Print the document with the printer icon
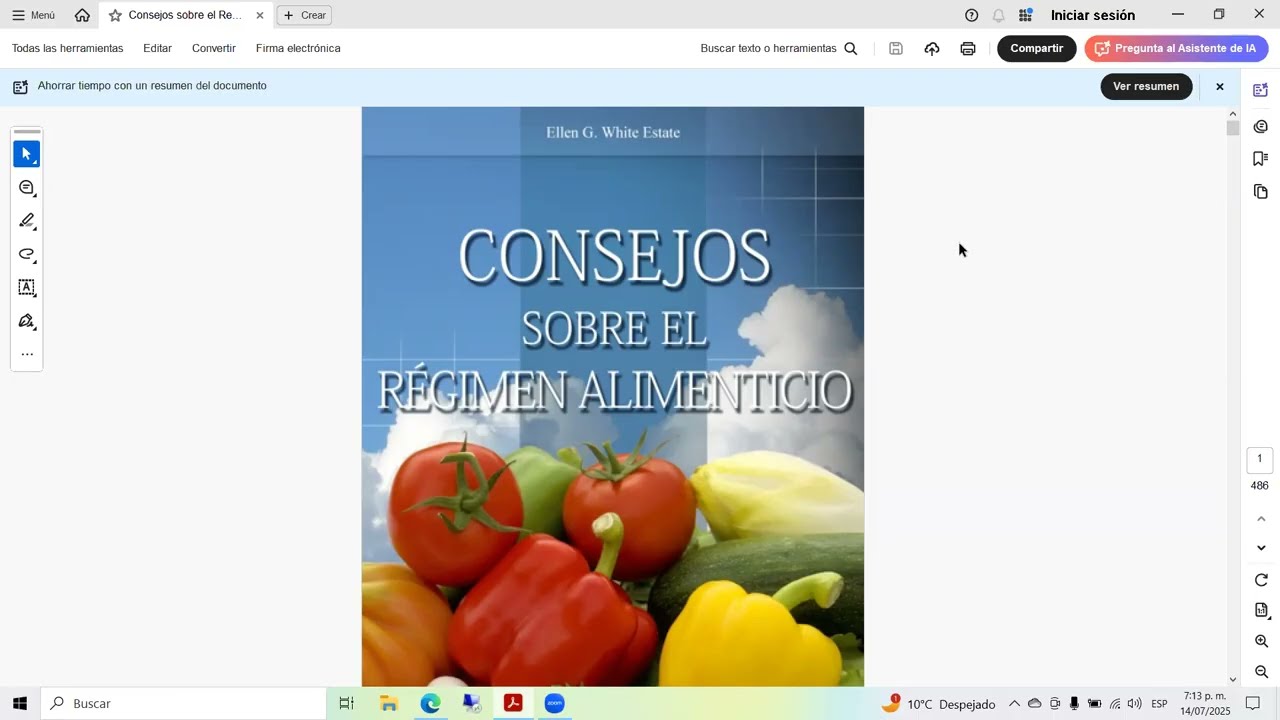Image resolution: width=1280 pixels, height=720 pixels. [968, 48]
